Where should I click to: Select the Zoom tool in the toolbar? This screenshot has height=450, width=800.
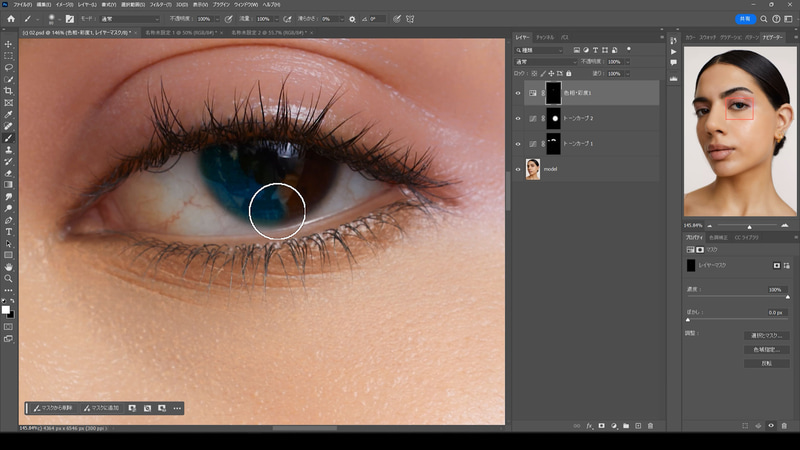pyautogui.click(x=9, y=279)
